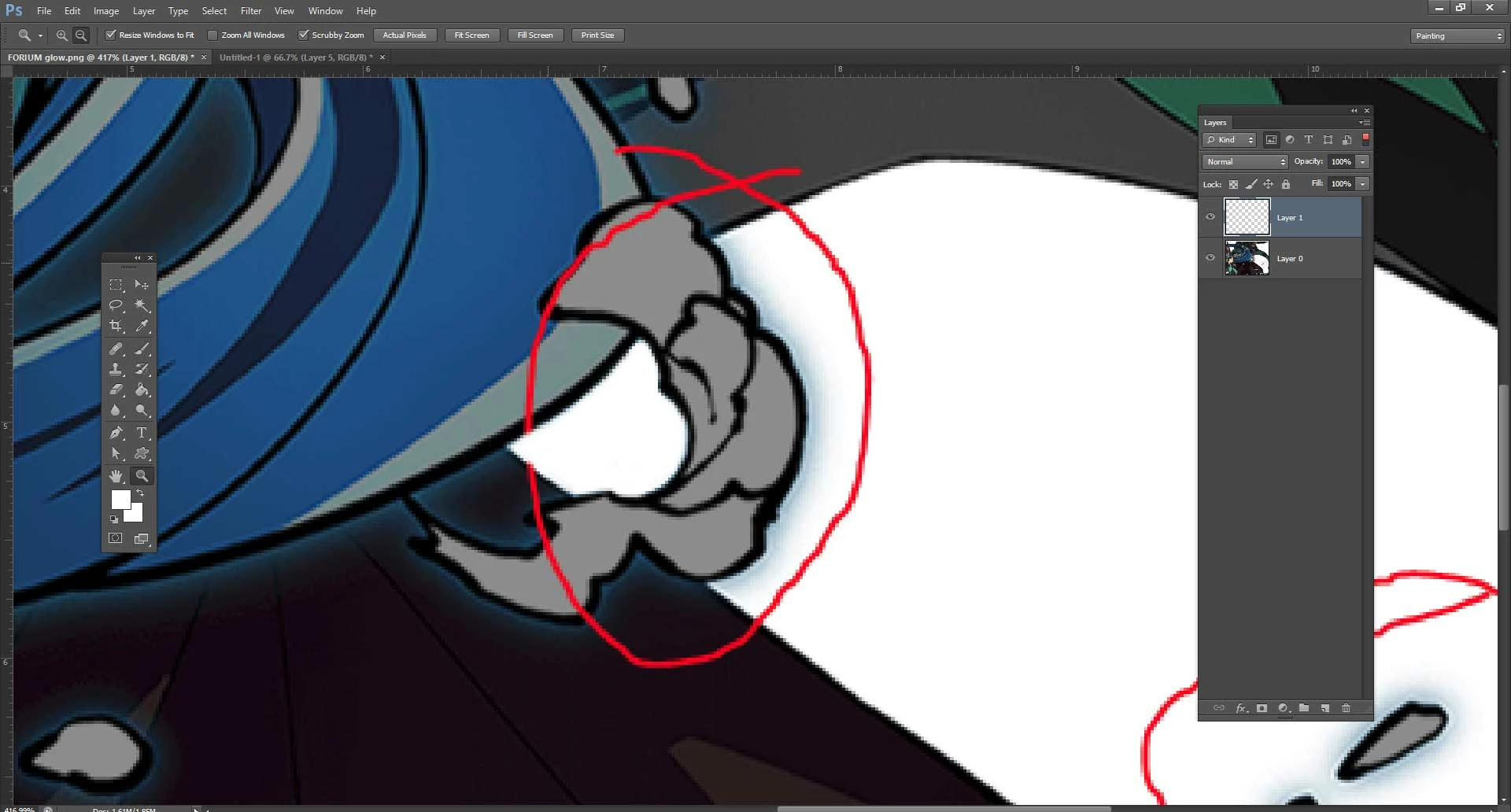Lock transparent pixels
Viewport: 1511px width, 812px height.
click(1233, 184)
